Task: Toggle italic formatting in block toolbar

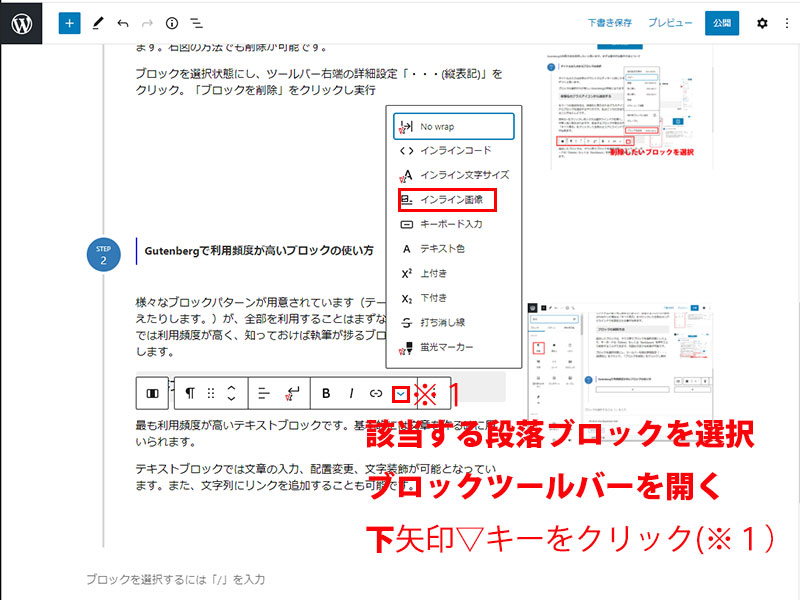Action: point(351,393)
